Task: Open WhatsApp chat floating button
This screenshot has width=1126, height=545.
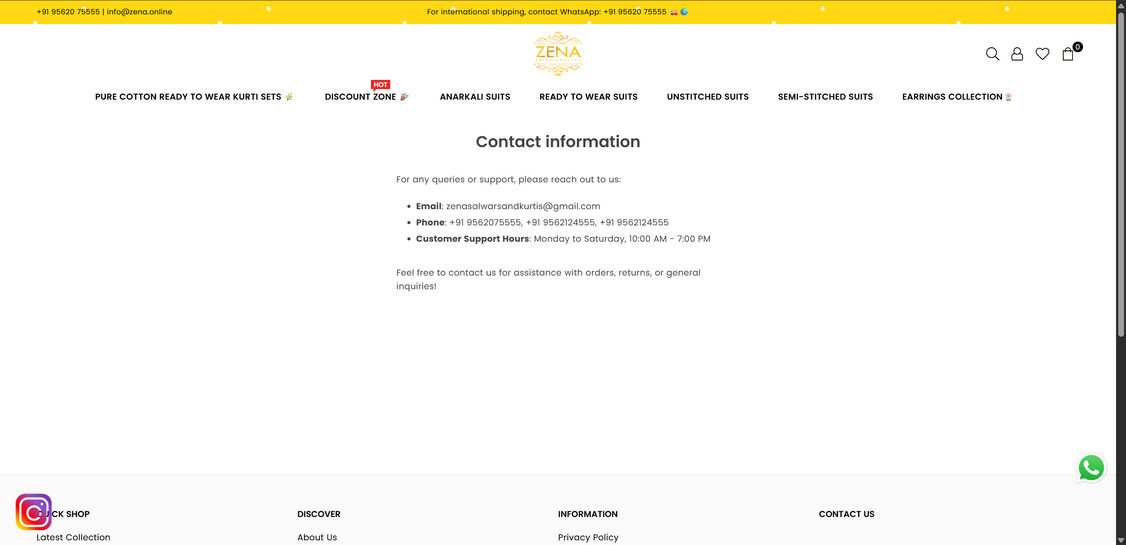Action: tap(1091, 468)
